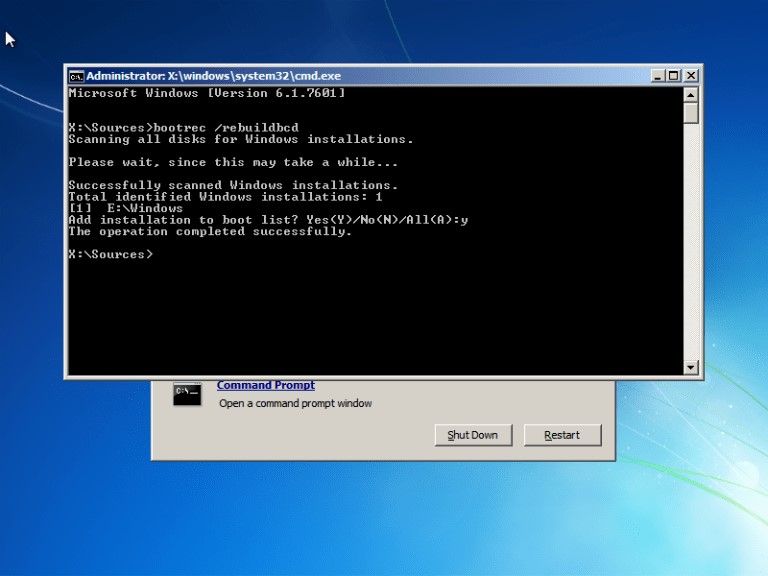Open the Command Prompt link
This screenshot has height=576, width=768.
265,385
